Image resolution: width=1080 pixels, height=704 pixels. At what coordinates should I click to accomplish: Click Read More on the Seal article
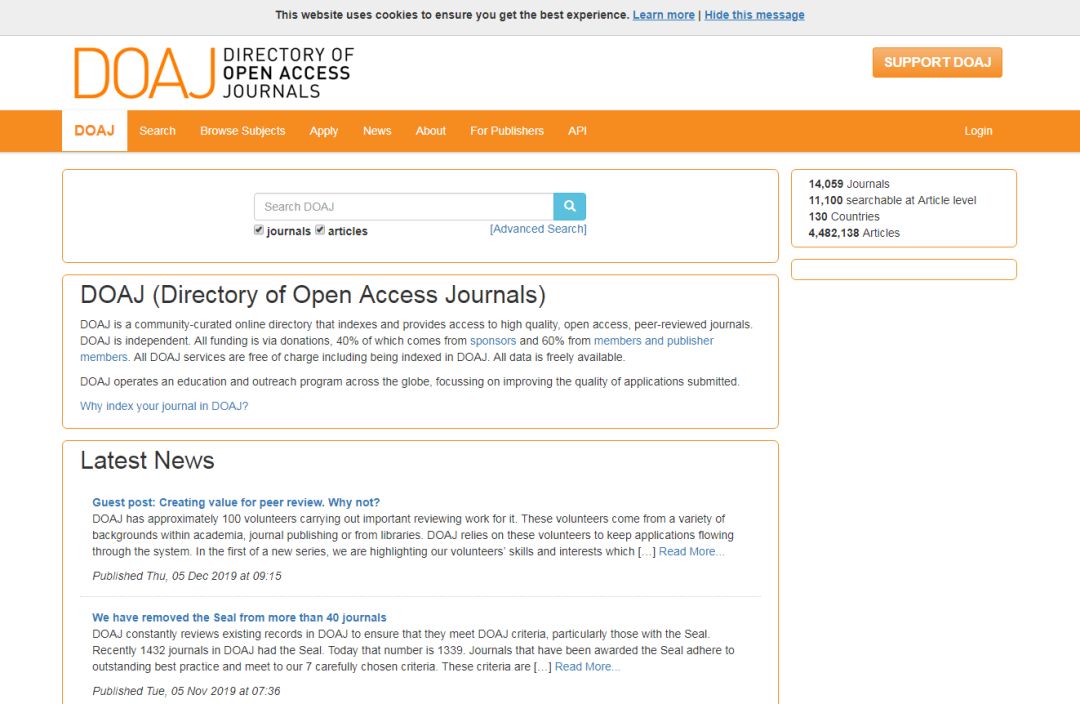click(x=588, y=667)
